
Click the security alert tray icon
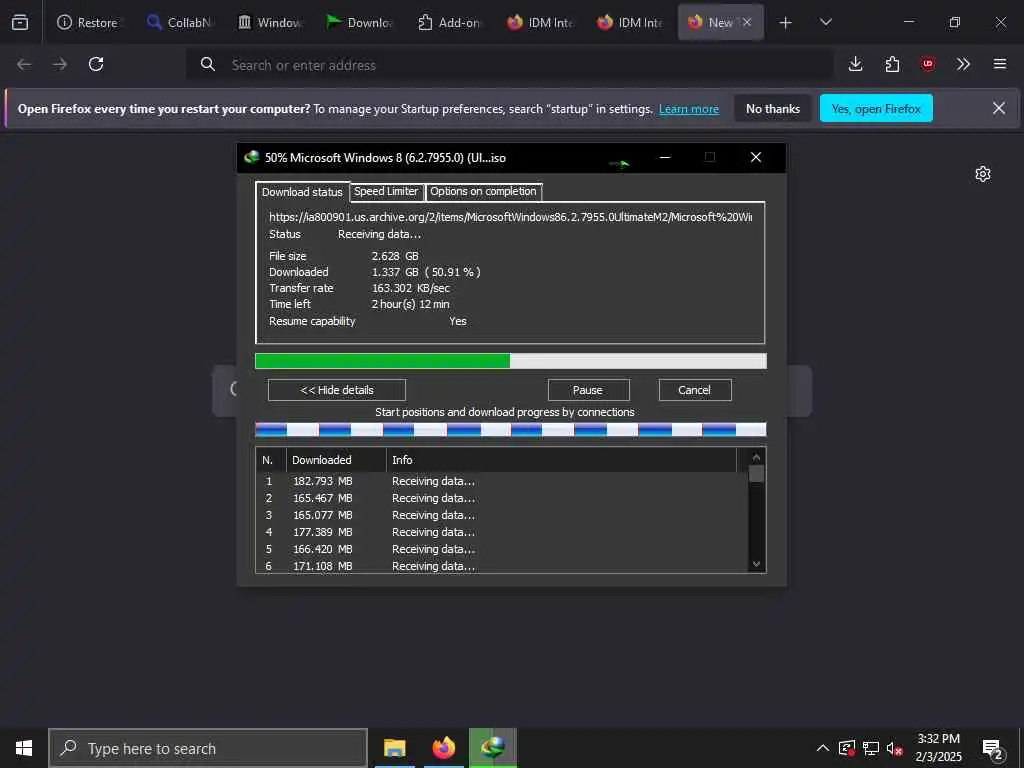pos(847,748)
